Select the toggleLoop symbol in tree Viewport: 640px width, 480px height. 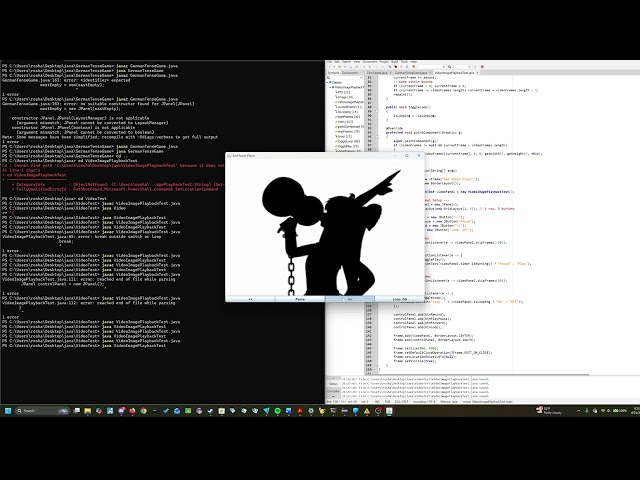pyautogui.click(x=347, y=141)
